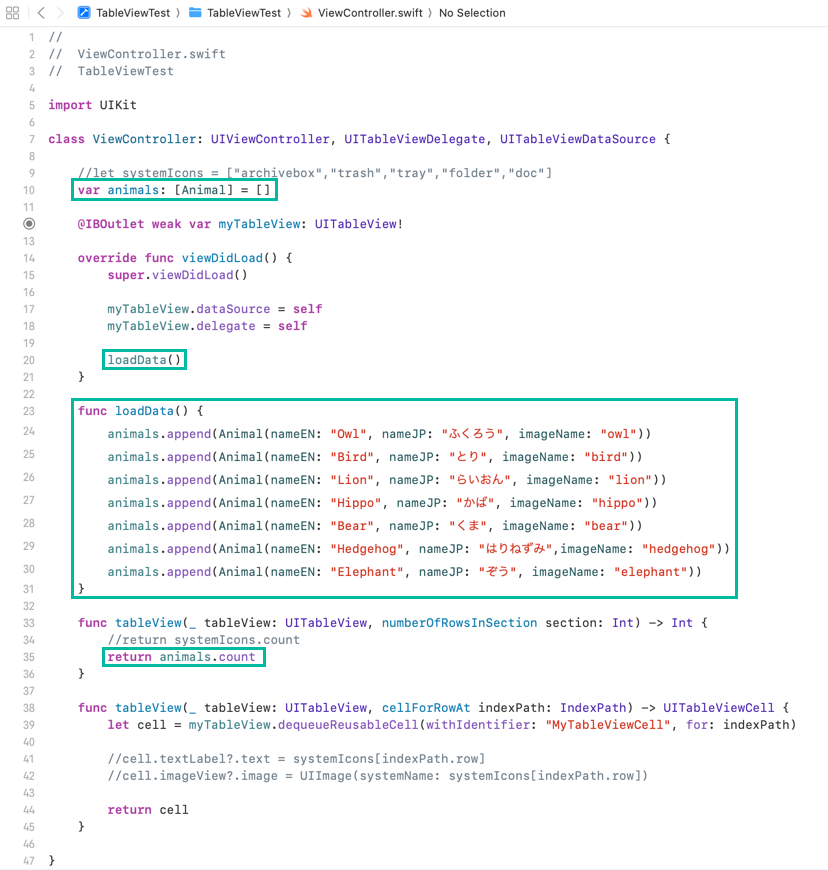Click the back navigation chevron
The image size is (828, 870).
(41, 13)
